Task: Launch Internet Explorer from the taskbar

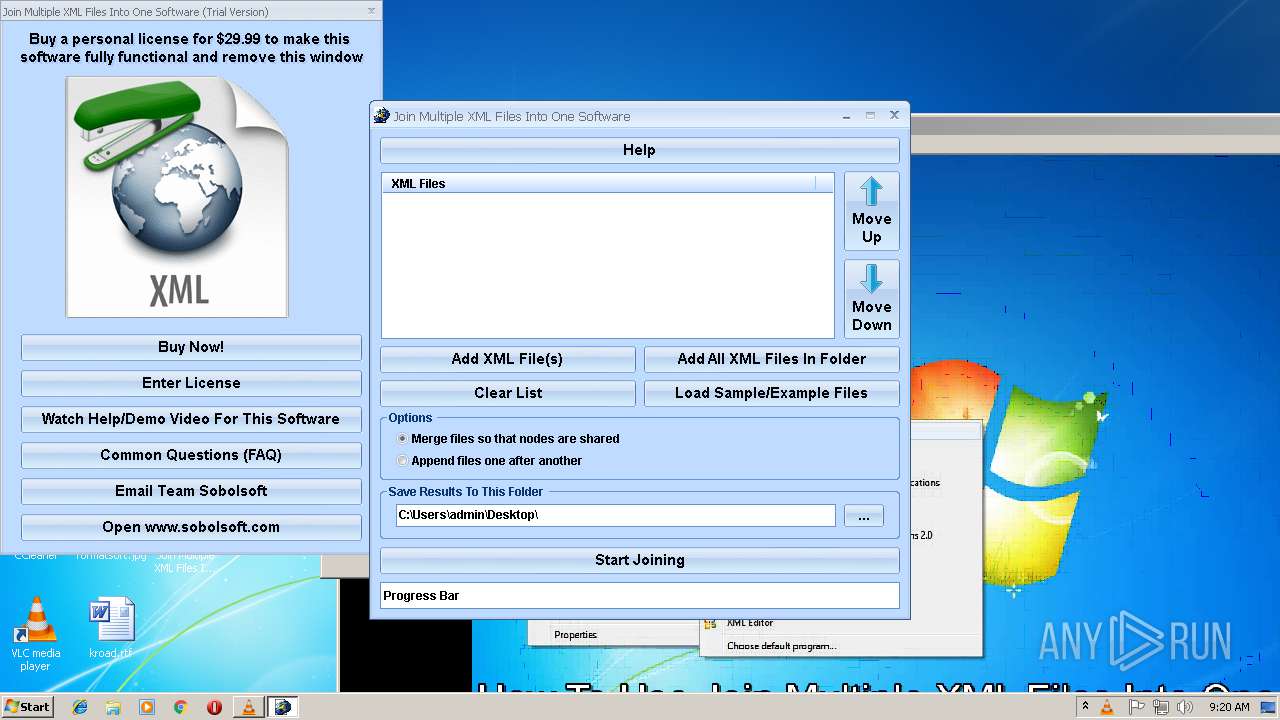Action: tap(80, 707)
